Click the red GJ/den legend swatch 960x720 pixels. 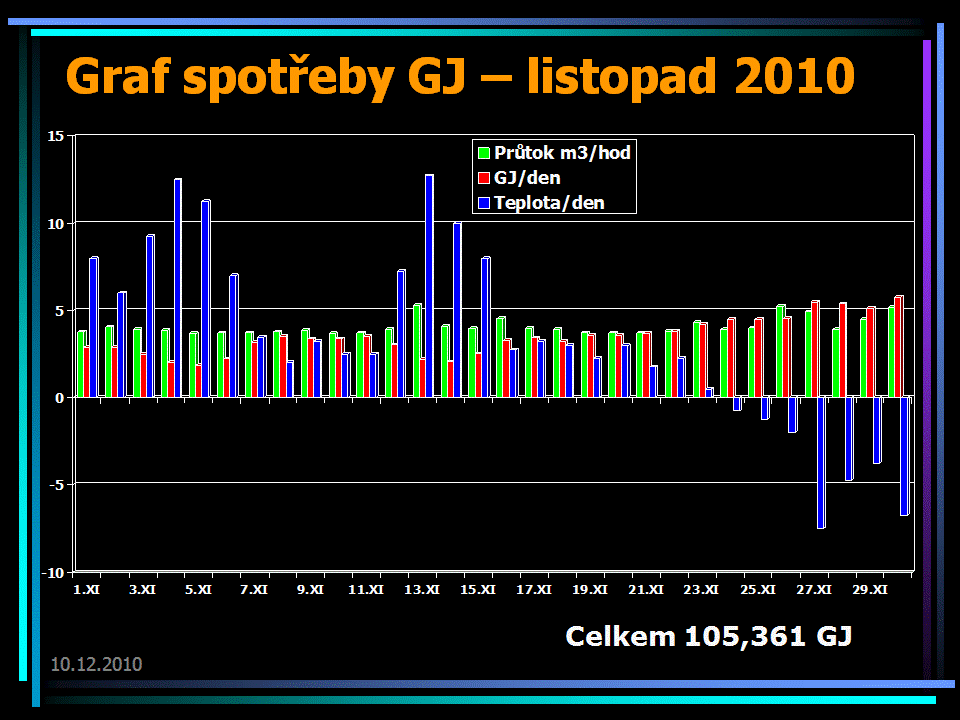[x=484, y=178]
